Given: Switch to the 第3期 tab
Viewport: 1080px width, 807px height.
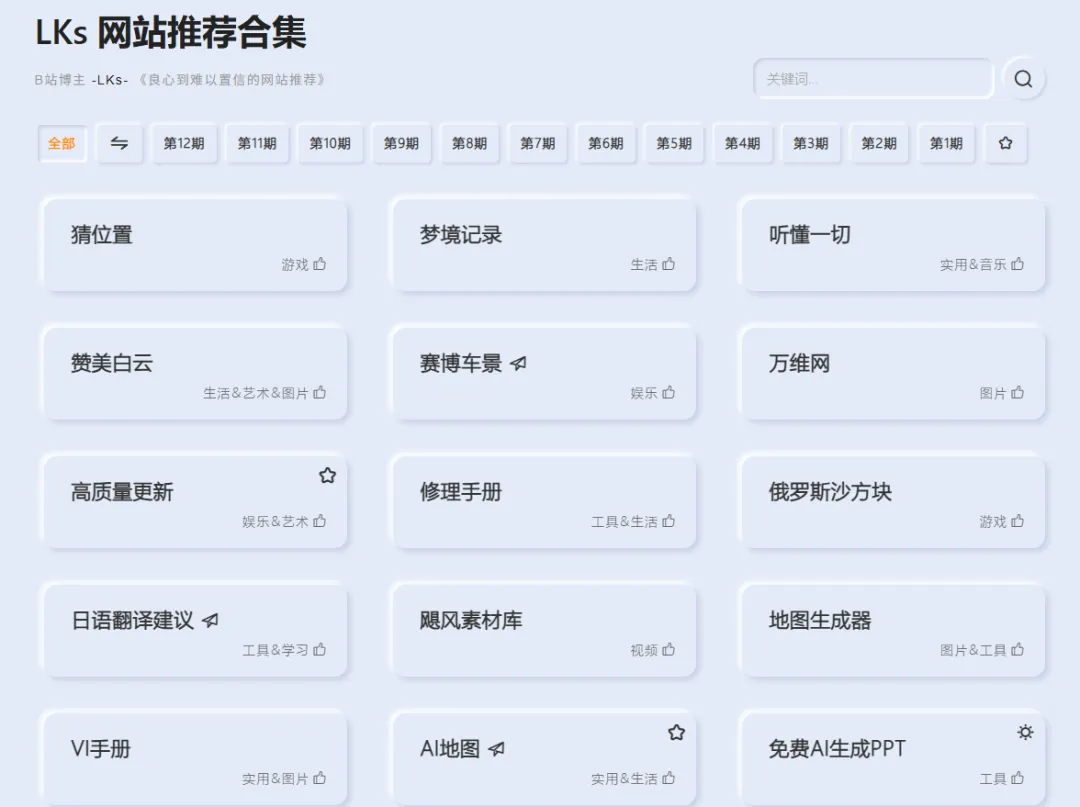Looking at the screenshot, I should [811, 143].
